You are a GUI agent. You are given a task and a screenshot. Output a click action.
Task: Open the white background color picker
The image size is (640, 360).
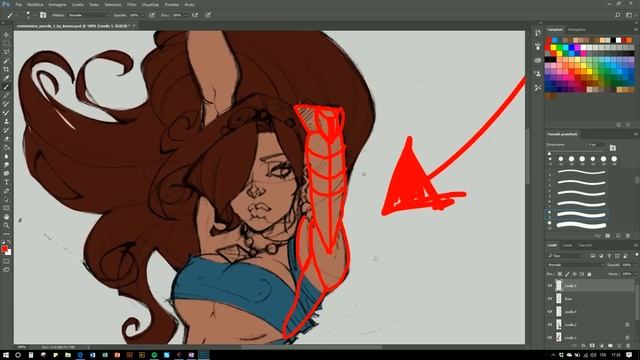click(x=9, y=253)
